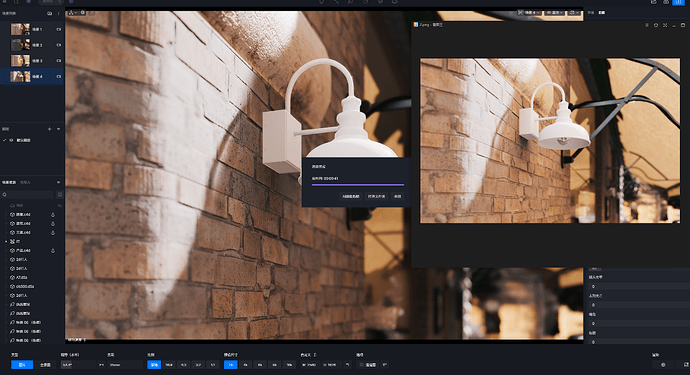690x375 pixels.
Task: Click the second zero value field in the right panel
Action: coord(639,305)
